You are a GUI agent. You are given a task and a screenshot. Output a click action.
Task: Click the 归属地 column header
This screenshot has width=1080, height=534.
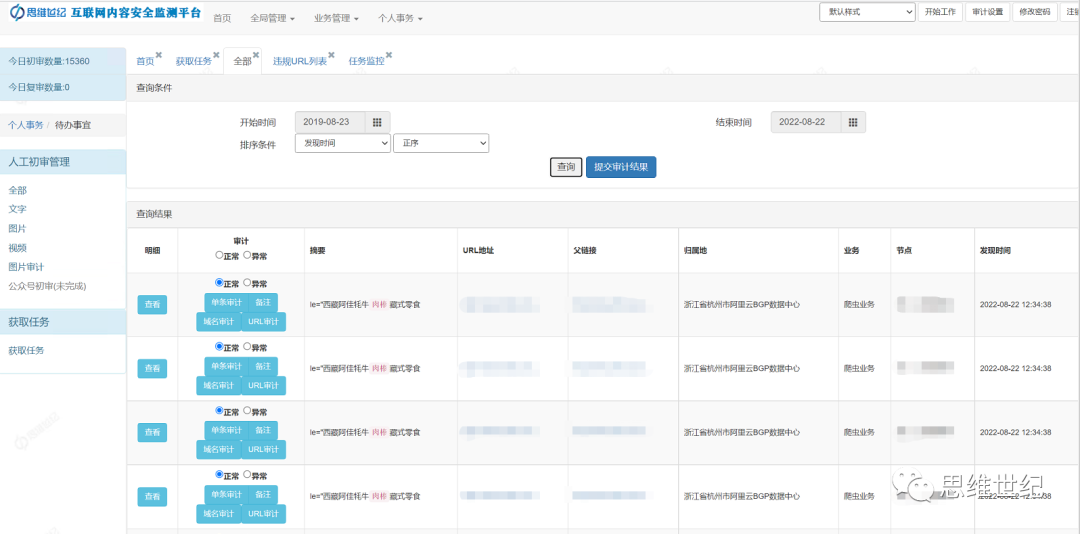tap(695, 250)
